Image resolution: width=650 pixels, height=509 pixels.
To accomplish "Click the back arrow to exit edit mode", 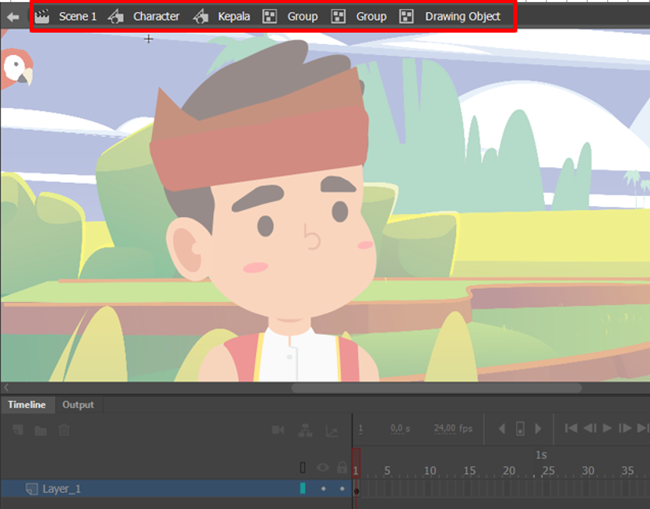I will pos(13,17).
